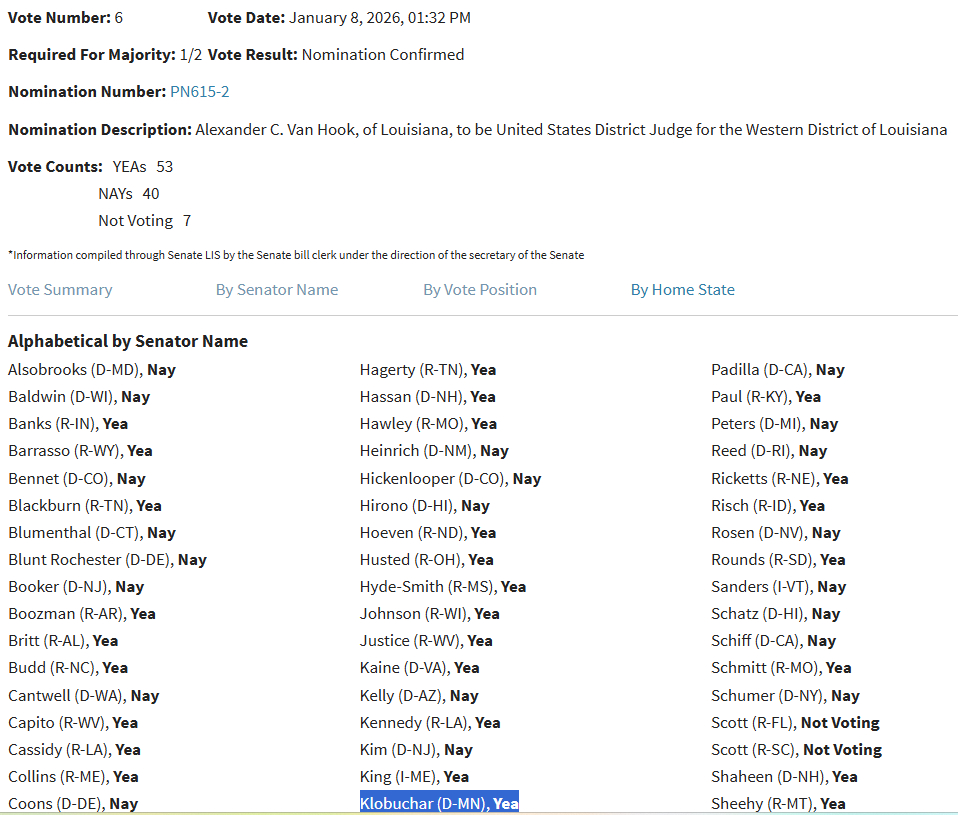Jump to By Senator Name section
This screenshot has height=815, width=958.
(277, 290)
